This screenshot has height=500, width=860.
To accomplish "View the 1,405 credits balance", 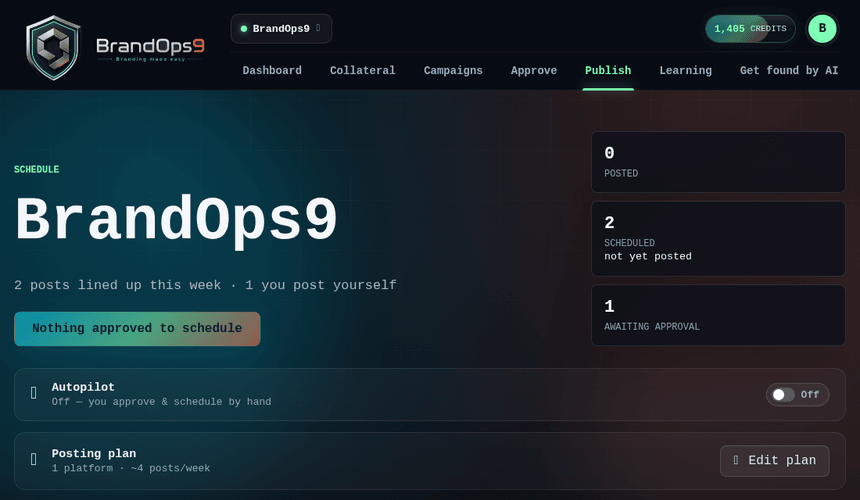I will point(750,29).
